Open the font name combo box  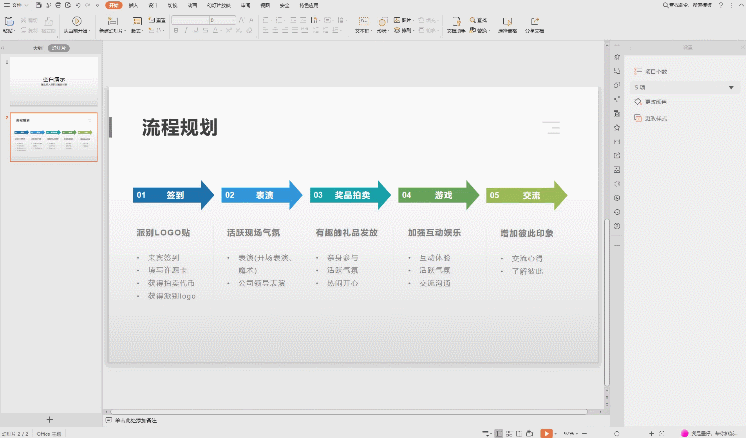coord(190,20)
